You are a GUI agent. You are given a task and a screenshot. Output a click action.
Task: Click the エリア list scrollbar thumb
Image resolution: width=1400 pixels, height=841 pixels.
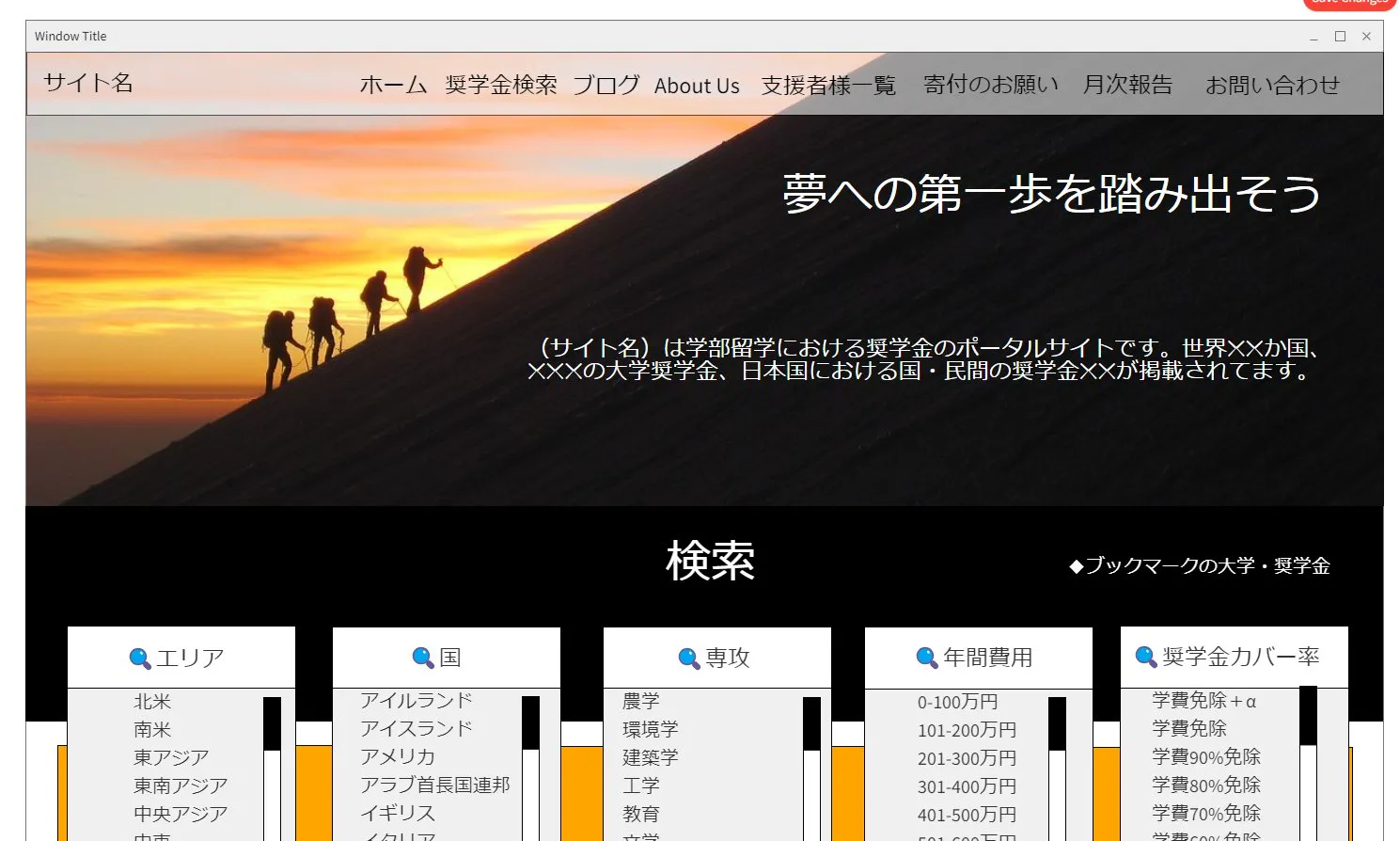(272, 722)
